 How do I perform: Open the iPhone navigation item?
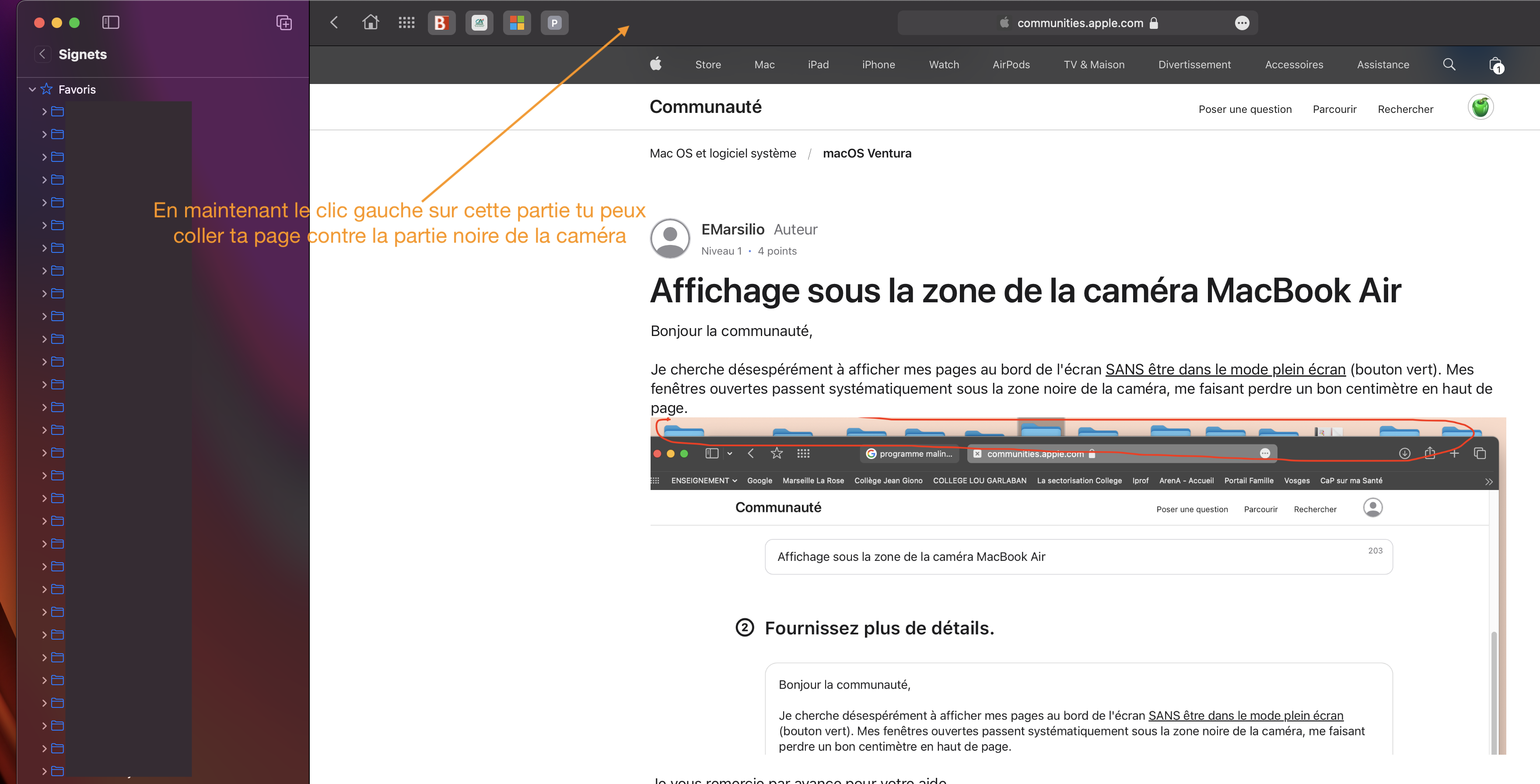click(x=878, y=65)
